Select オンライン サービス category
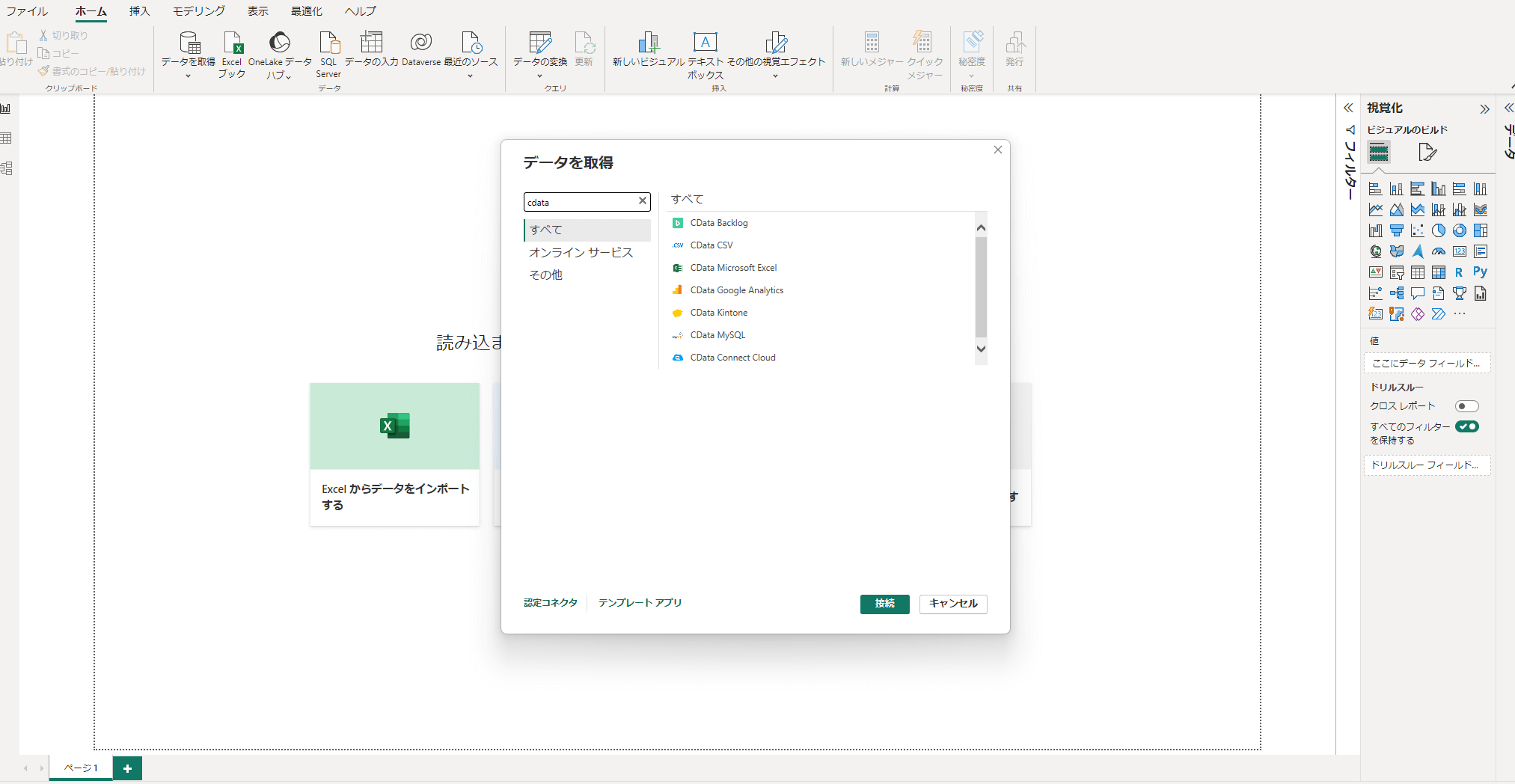The width and height of the screenshot is (1515, 784). pos(581,253)
